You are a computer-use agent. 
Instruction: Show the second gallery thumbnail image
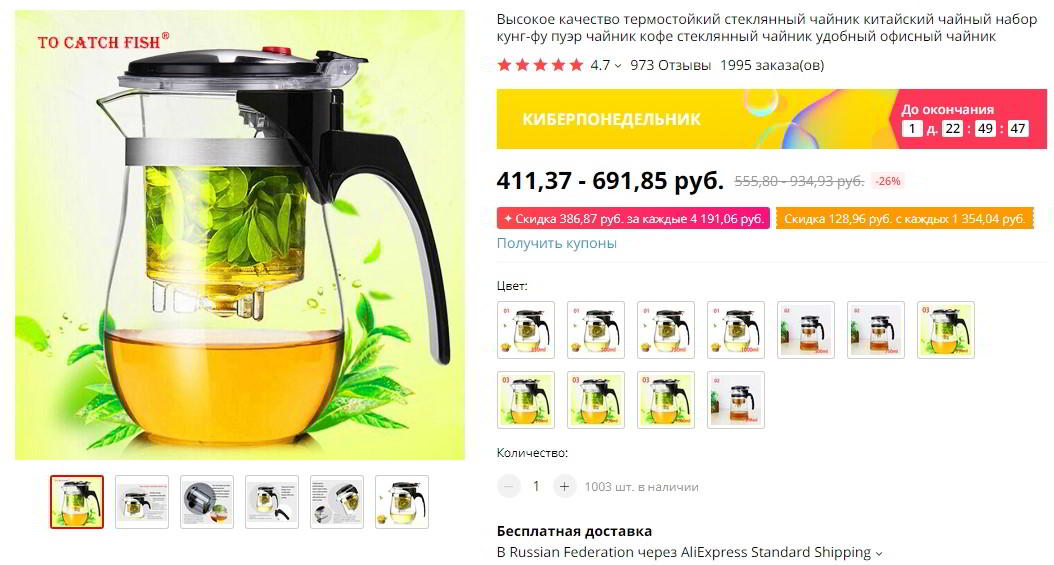[x=142, y=502]
